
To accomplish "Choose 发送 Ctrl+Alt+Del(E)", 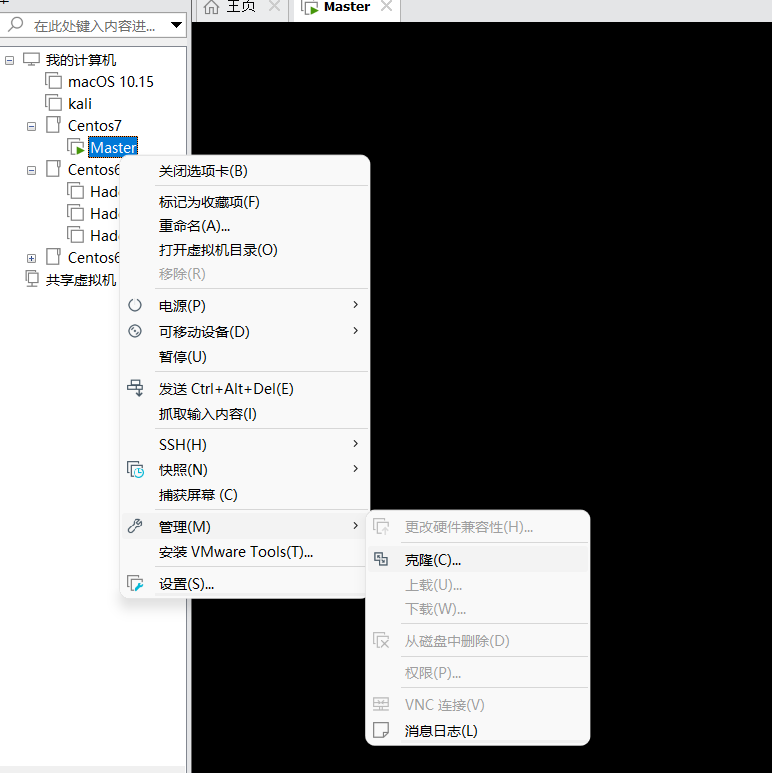I will 245,389.
